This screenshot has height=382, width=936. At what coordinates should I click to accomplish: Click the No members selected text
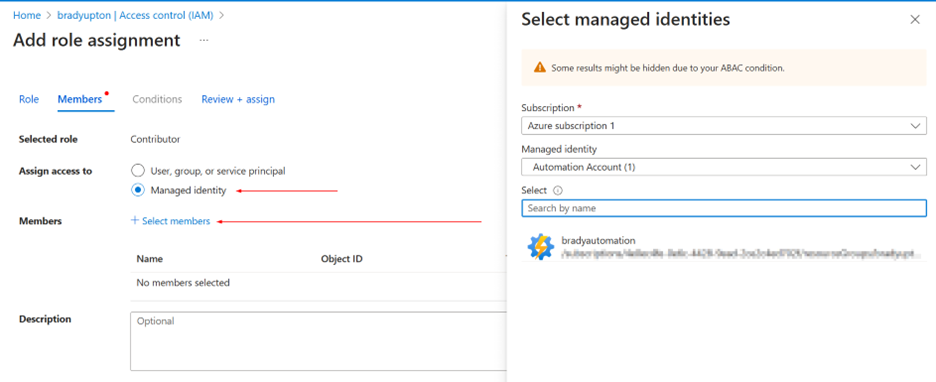pyautogui.click(x=183, y=283)
